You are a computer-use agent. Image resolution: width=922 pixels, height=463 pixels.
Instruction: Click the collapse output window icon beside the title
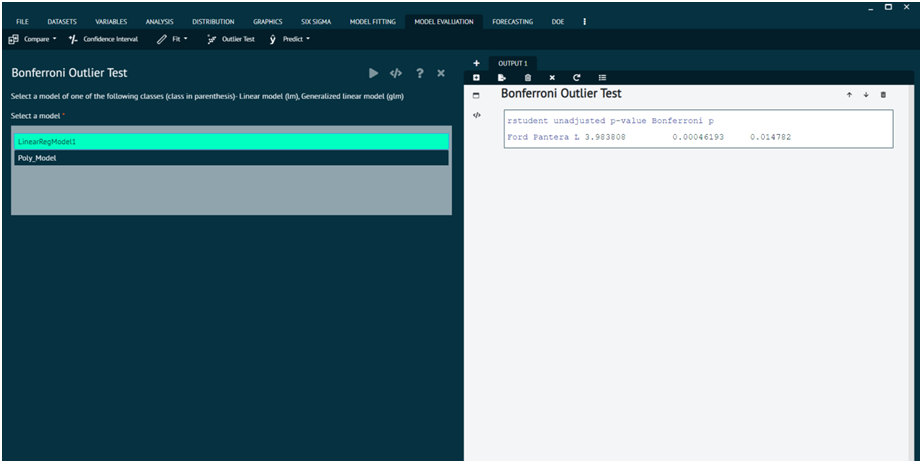[476, 95]
